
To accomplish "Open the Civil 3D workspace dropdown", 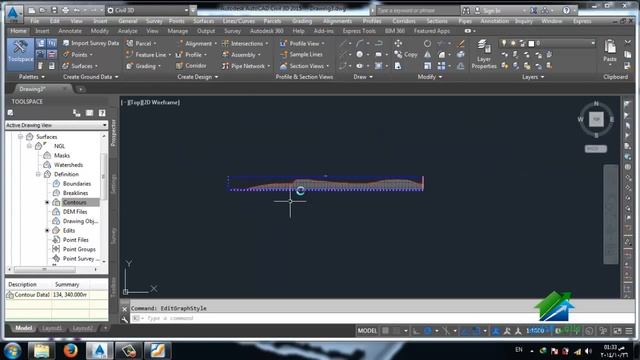I will coord(148,10).
